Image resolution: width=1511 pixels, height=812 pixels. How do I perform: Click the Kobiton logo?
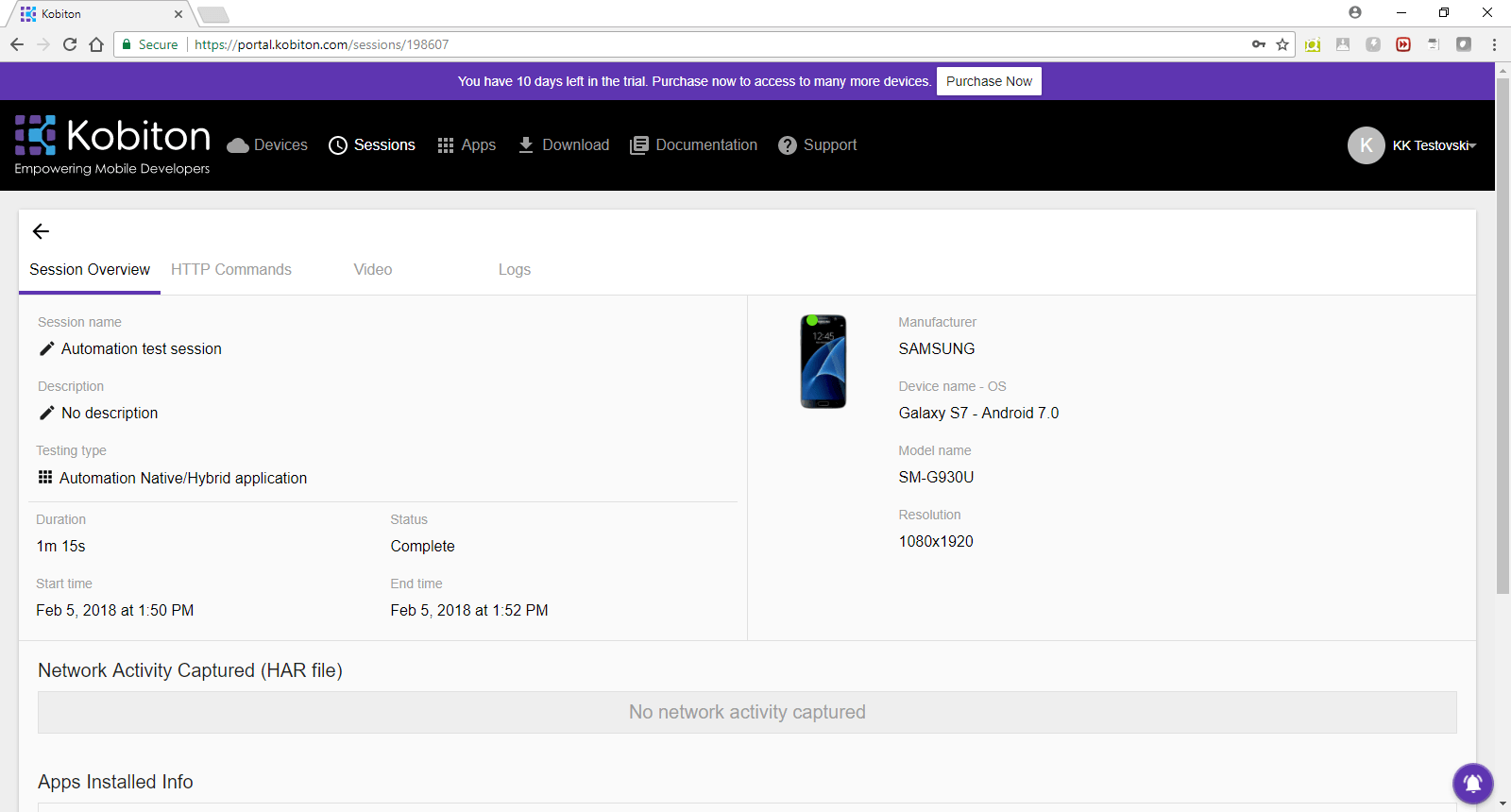[x=112, y=144]
